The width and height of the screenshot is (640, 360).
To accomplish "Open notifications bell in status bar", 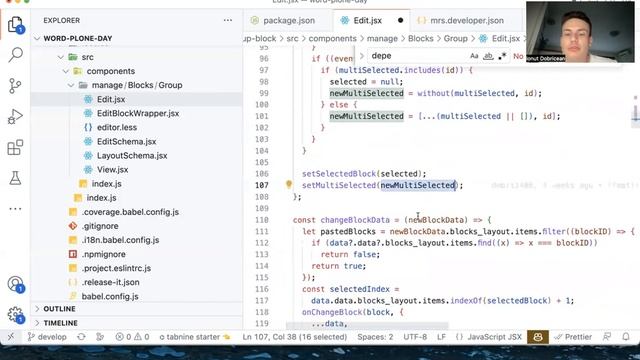I will [626, 337].
